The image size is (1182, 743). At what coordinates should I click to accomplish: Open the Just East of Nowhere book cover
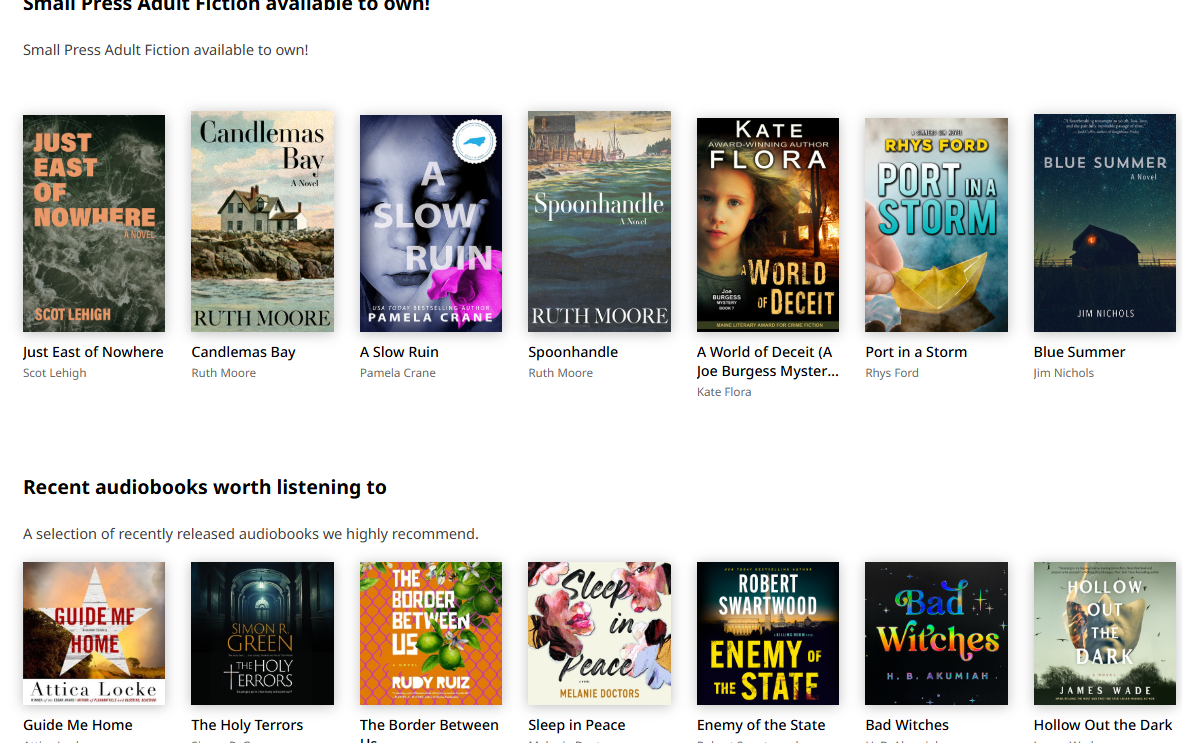click(x=94, y=223)
